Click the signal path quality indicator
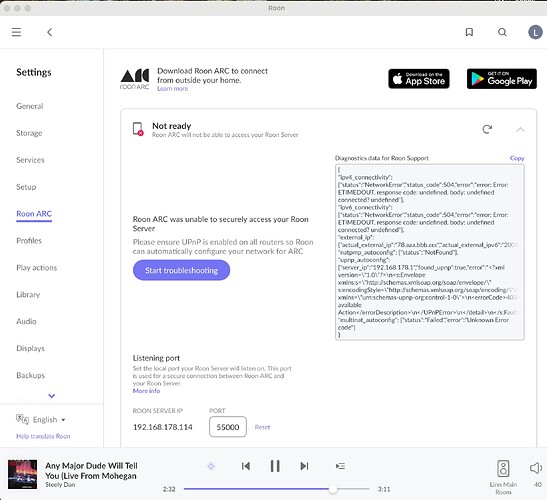This screenshot has height=500, width=547. 211,466
